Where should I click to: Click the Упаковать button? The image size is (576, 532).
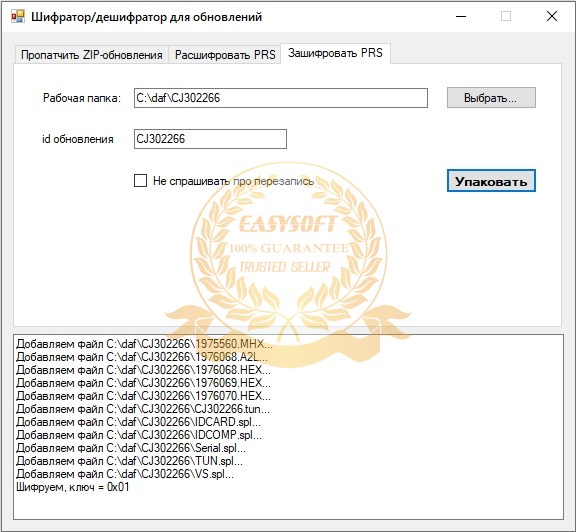[491, 181]
